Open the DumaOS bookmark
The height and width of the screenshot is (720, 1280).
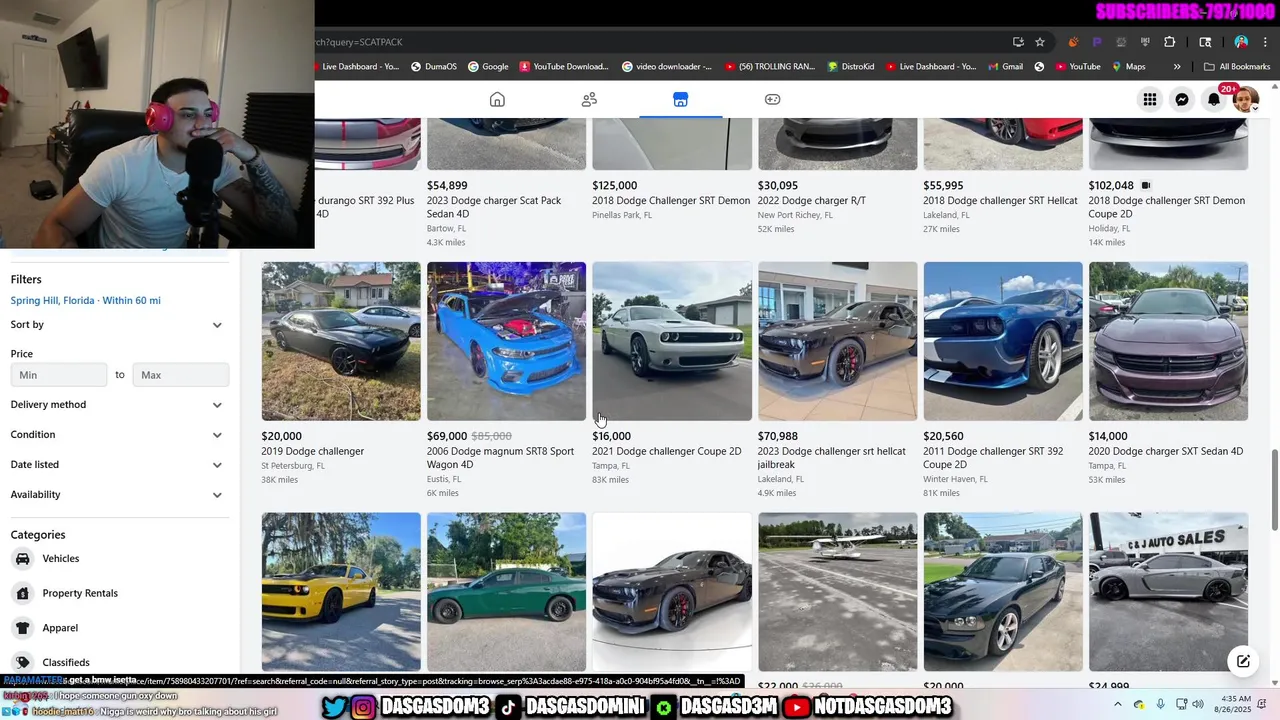point(433,67)
